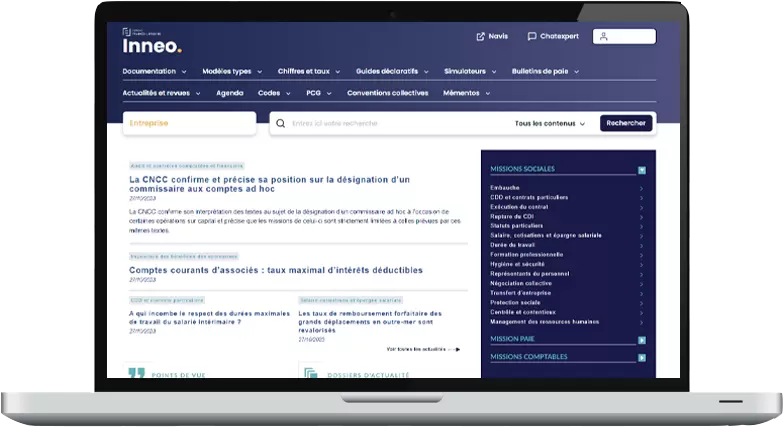Screen dimensions: 783x427
Task: Open the Chiffres et taux dropdown
Action: pyautogui.click(x=309, y=71)
